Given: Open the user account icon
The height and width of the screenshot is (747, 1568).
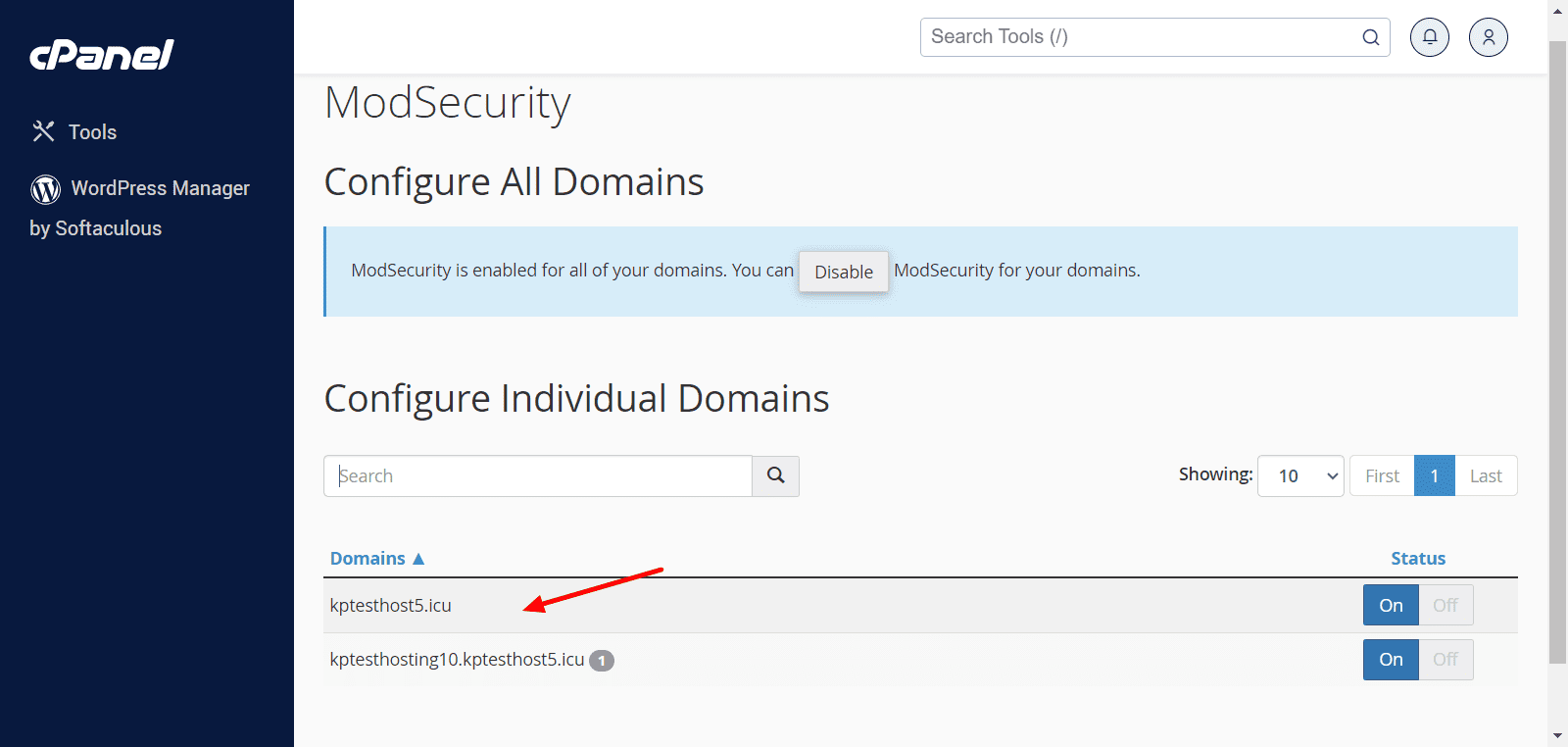Looking at the screenshot, I should point(1488,37).
